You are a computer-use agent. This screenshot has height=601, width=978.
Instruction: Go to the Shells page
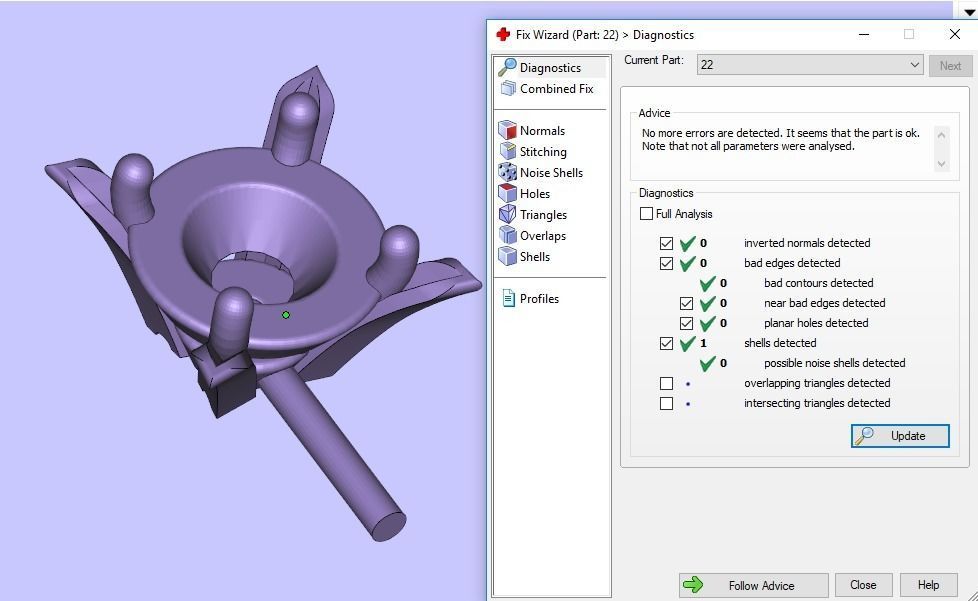coord(535,256)
